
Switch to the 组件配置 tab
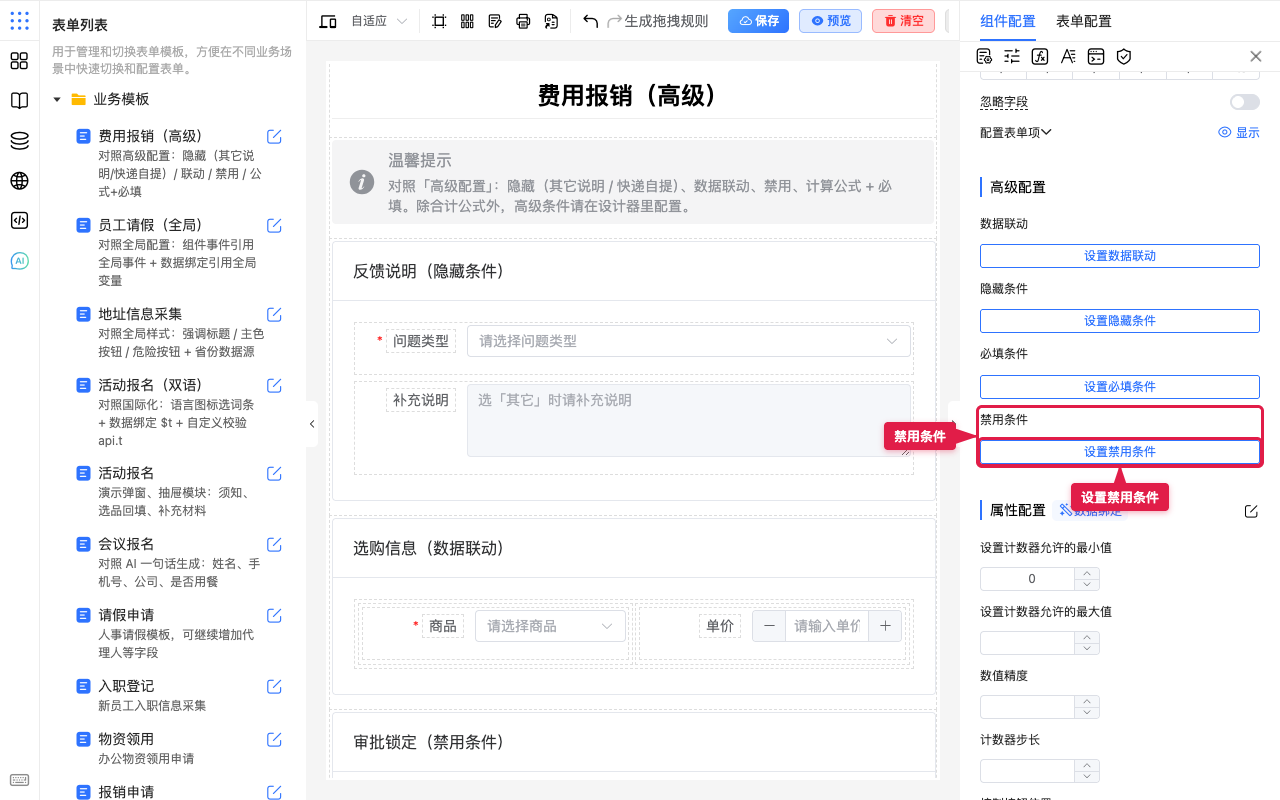pos(1008,21)
